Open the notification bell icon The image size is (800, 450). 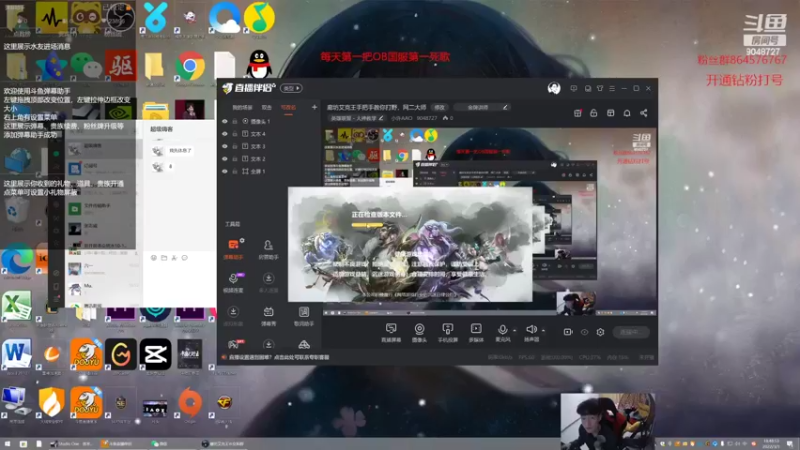click(627, 113)
